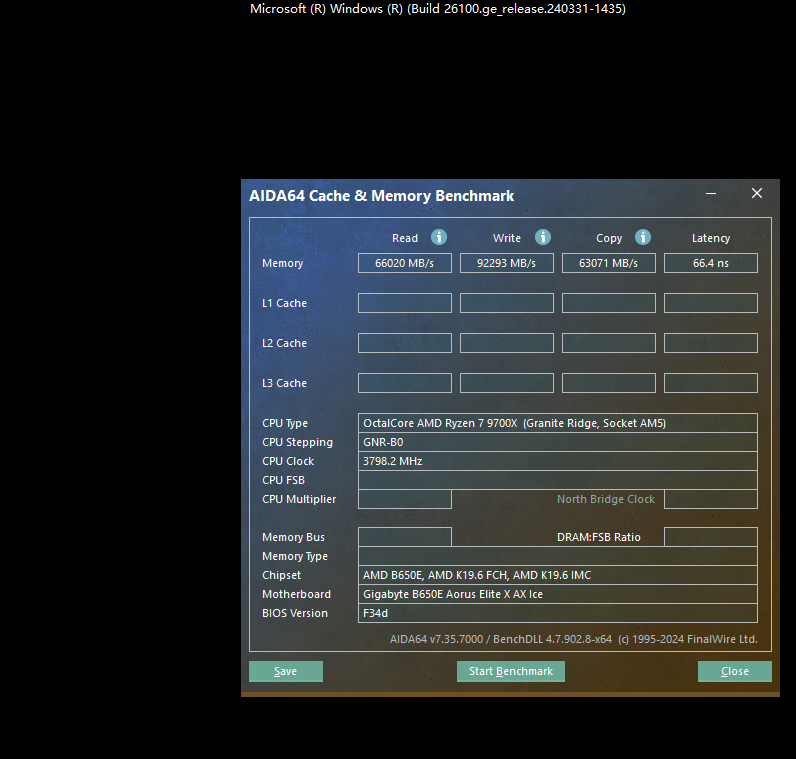Click the Motherboard name field

tap(557, 594)
